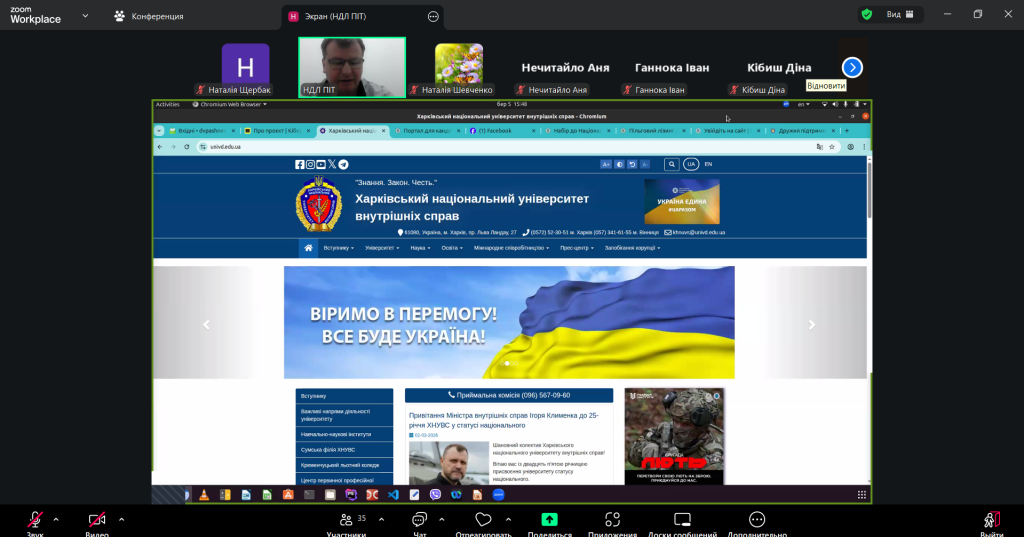1024x537 pixels.
Task: Open the Чат chat panel
Action: click(419, 520)
